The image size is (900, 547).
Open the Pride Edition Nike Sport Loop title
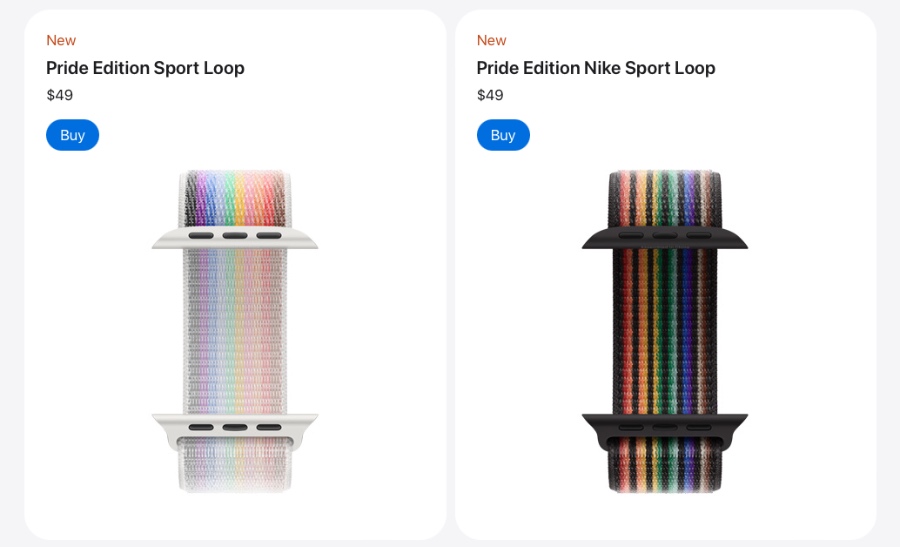tap(596, 68)
